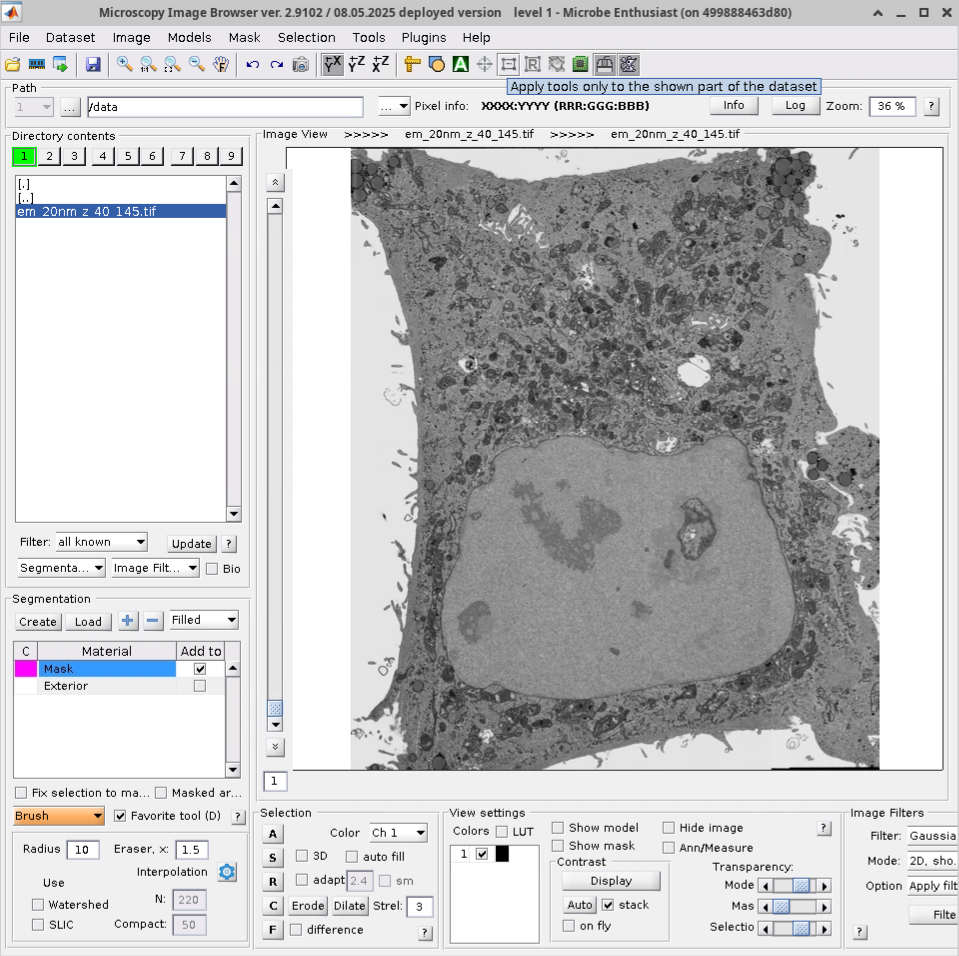The image size is (959, 956).
Task: Open the segmentation tool dropdown showing Brush
Action: tap(57, 816)
